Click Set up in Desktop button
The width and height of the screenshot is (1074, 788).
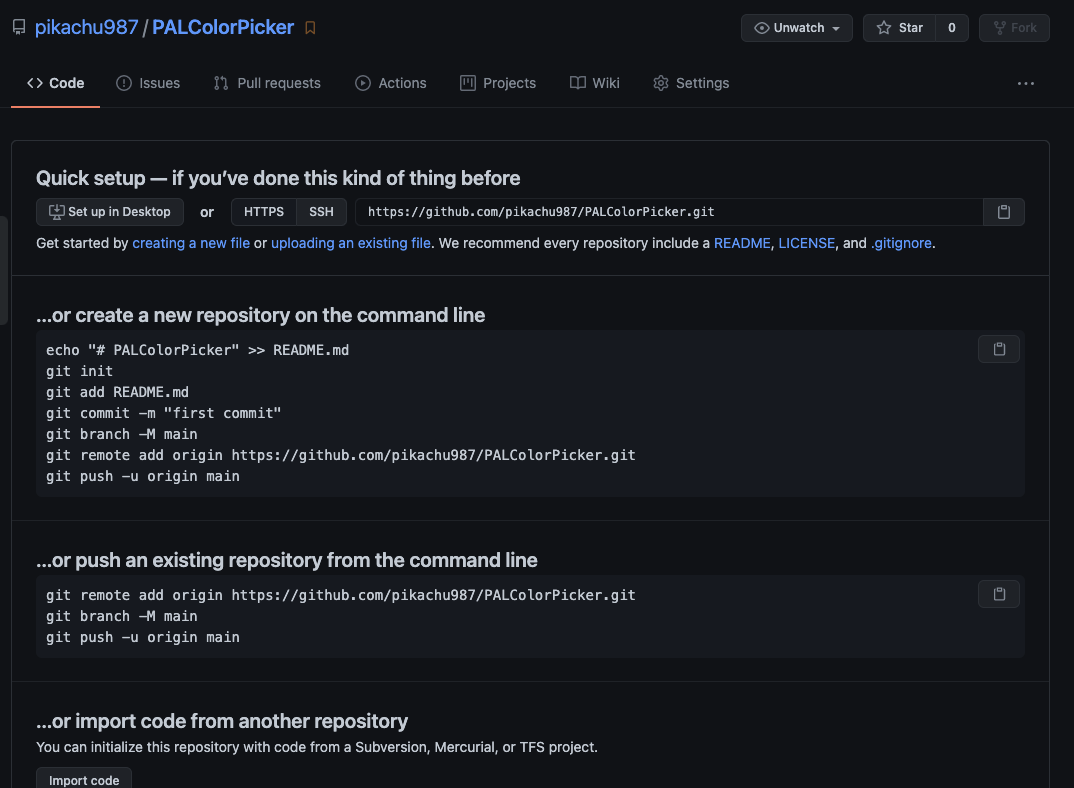tap(110, 212)
